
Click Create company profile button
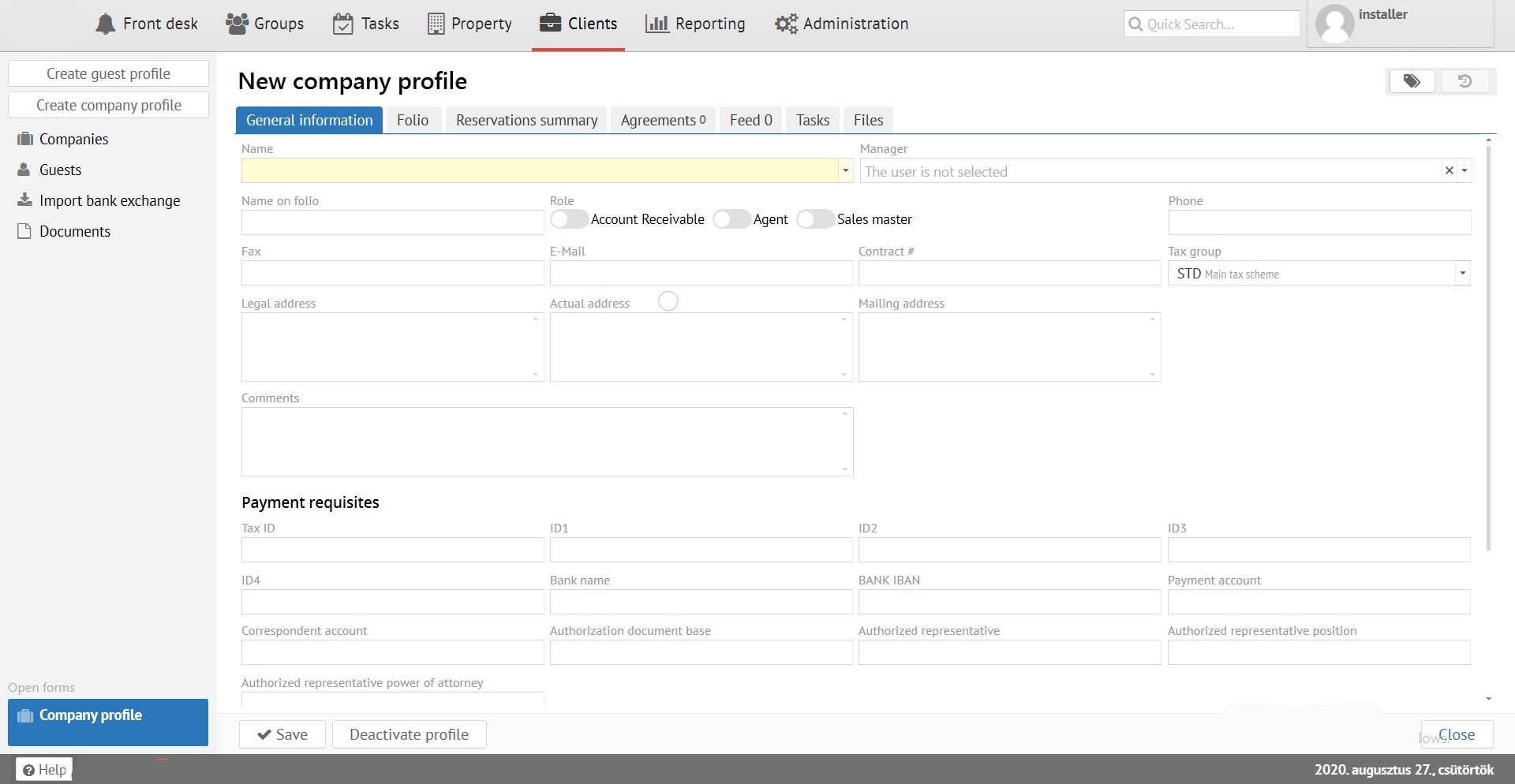click(x=108, y=105)
